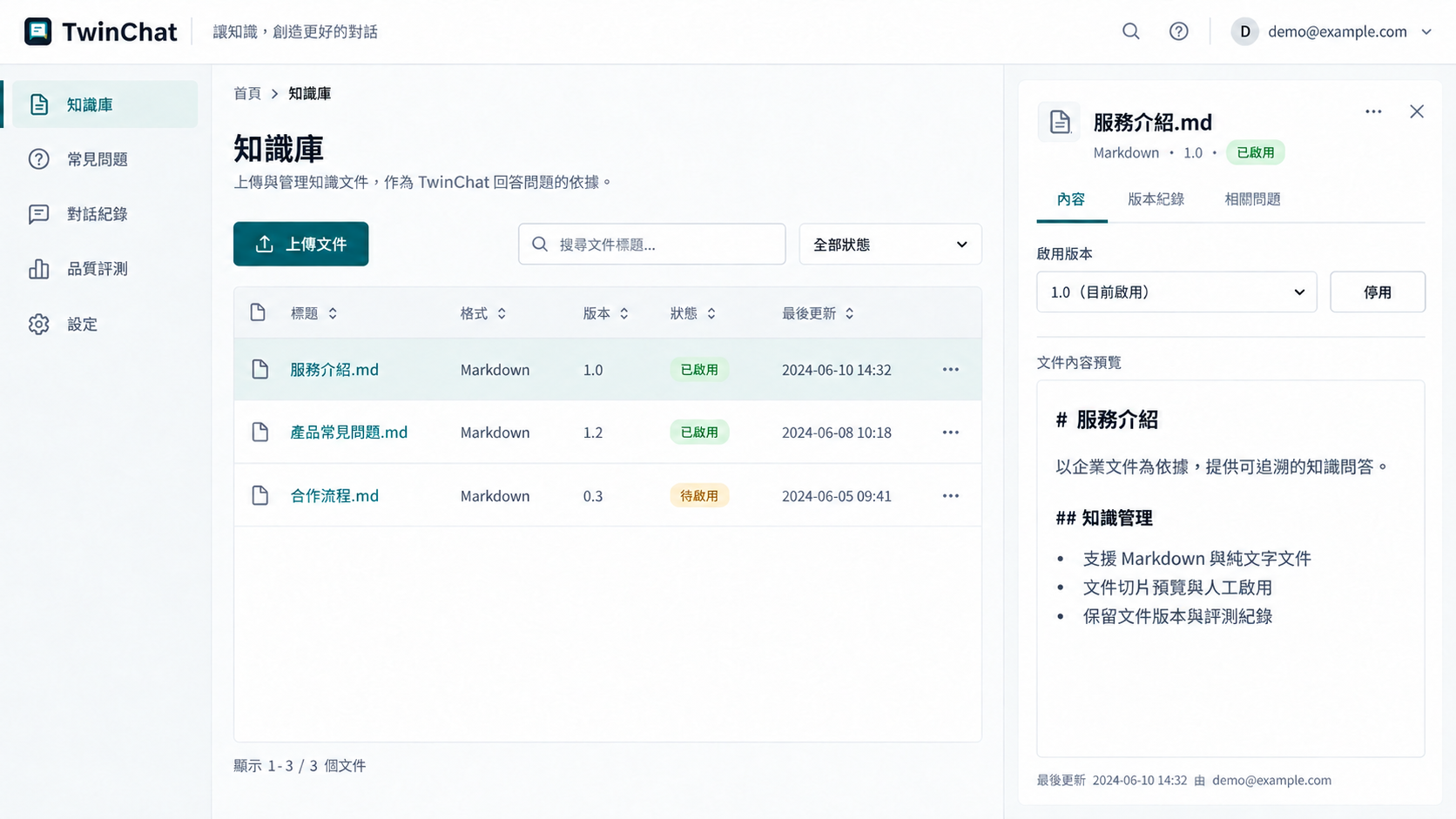Click the 停用 button

pyautogui.click(x=1377, y=292)
